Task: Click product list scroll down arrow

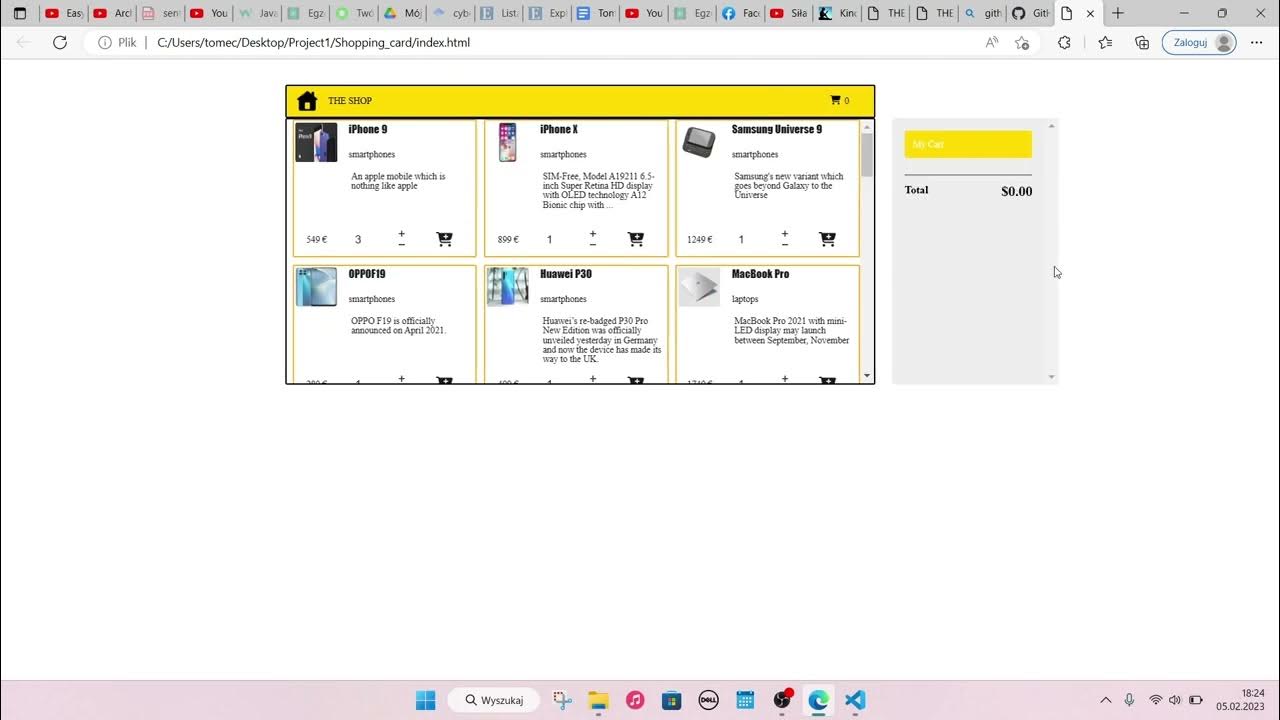Action: coord(867,377)
